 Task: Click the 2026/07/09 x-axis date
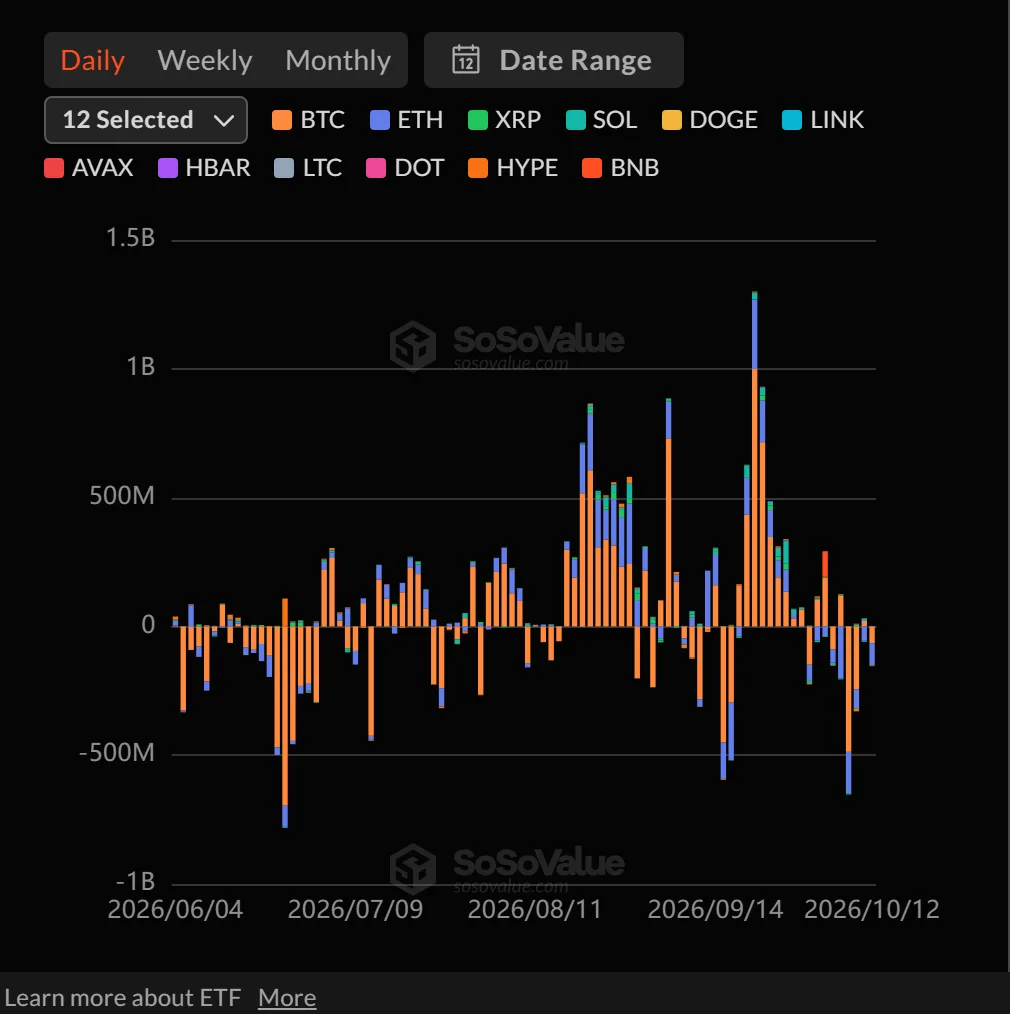355,910
